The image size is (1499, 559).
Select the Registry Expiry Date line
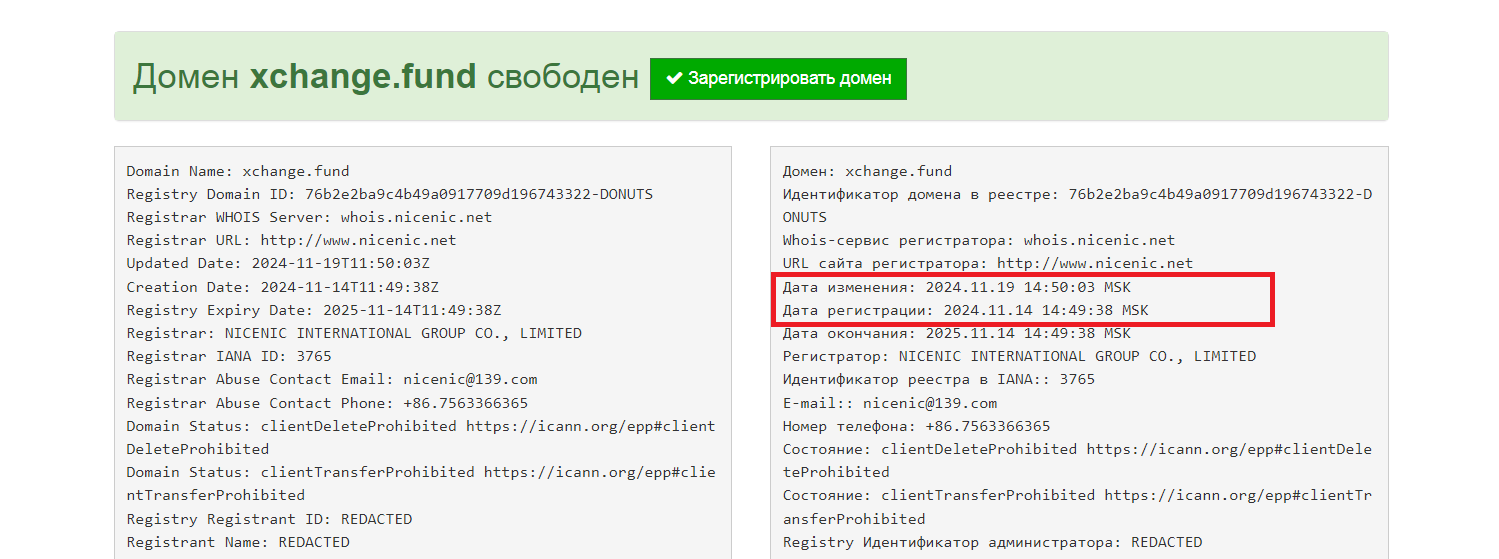pyautogui.click(x=314, y=310)
